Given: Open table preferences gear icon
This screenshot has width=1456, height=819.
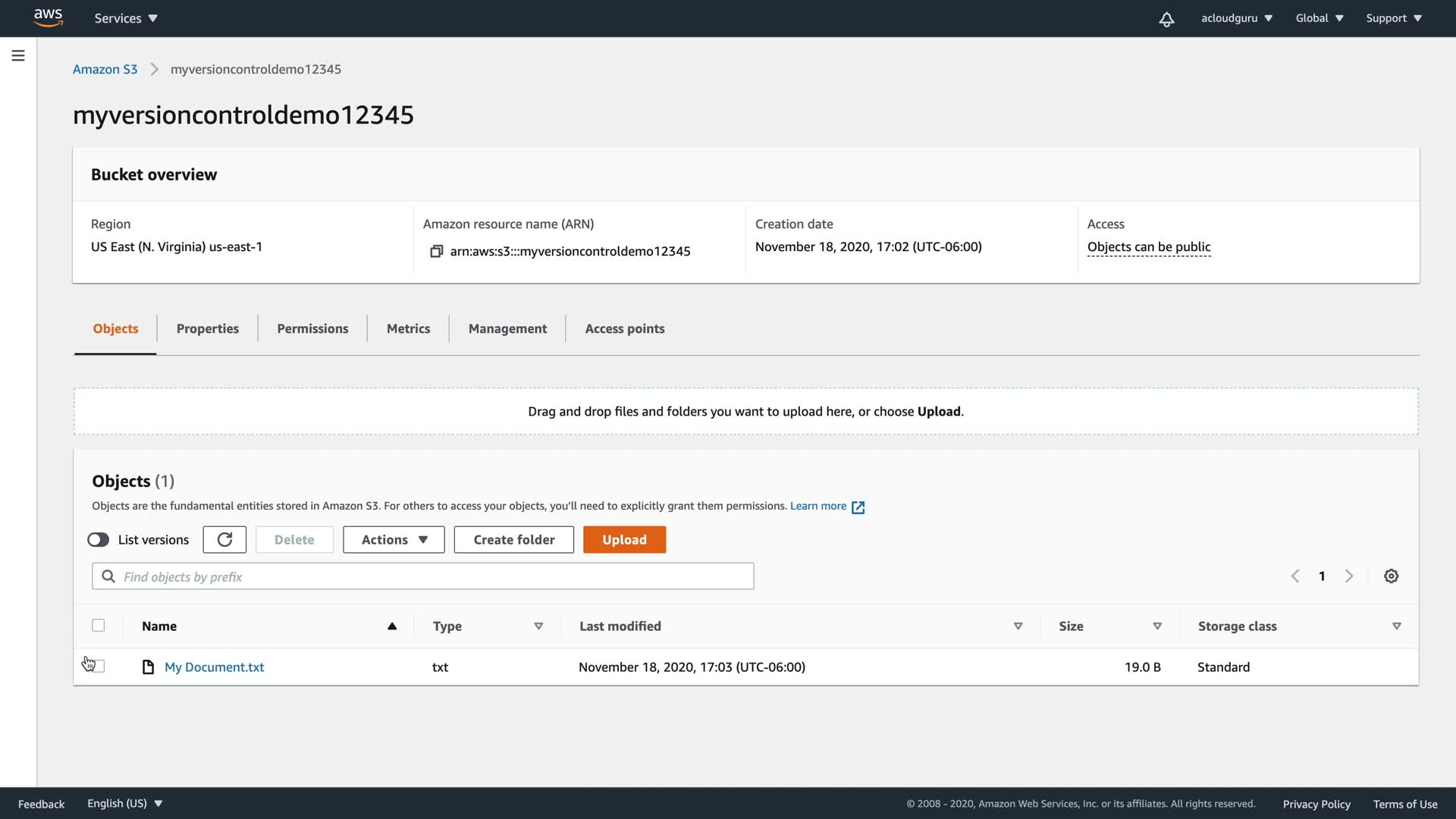Looking at the screenshot, I should point(1391,576).
